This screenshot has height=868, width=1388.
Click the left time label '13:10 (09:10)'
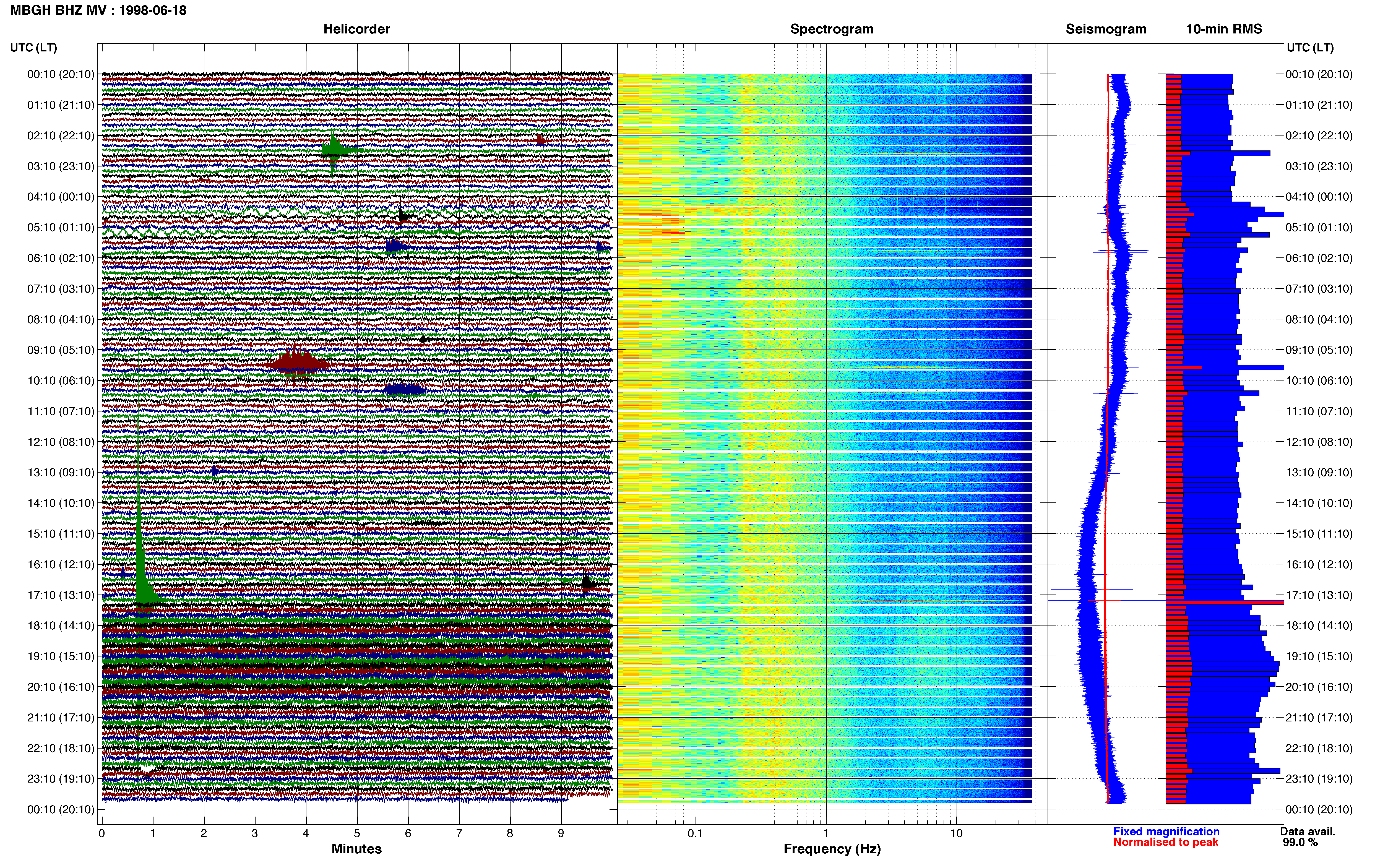(x=61, y=473)
